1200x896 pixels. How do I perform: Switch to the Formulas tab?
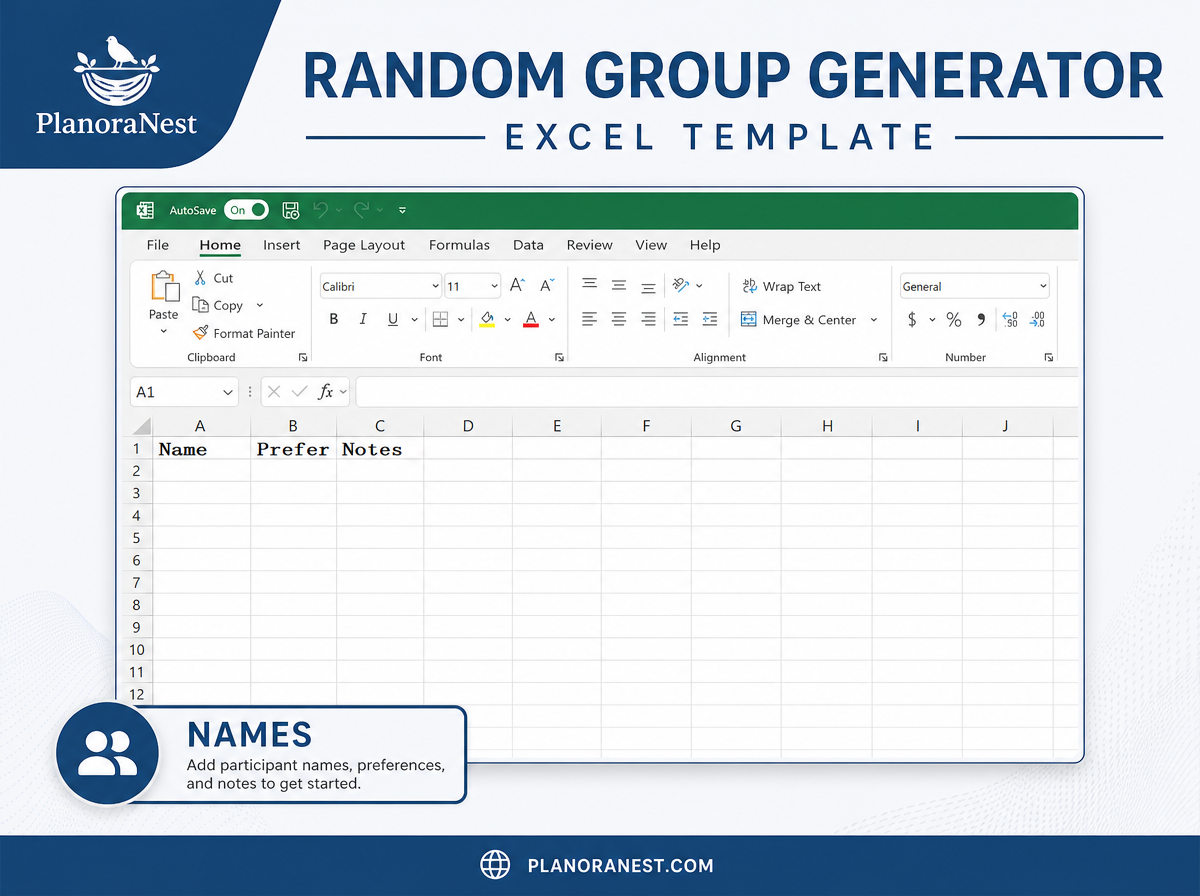pyautogui.click(x=459, y=245)
